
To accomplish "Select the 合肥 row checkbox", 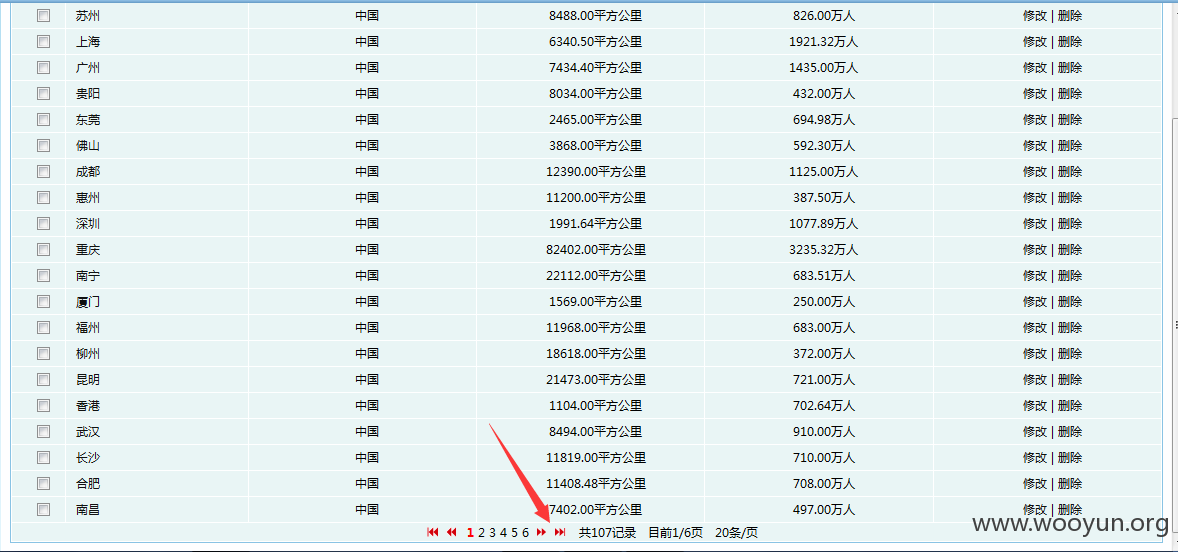I will (x=44, y=484).
